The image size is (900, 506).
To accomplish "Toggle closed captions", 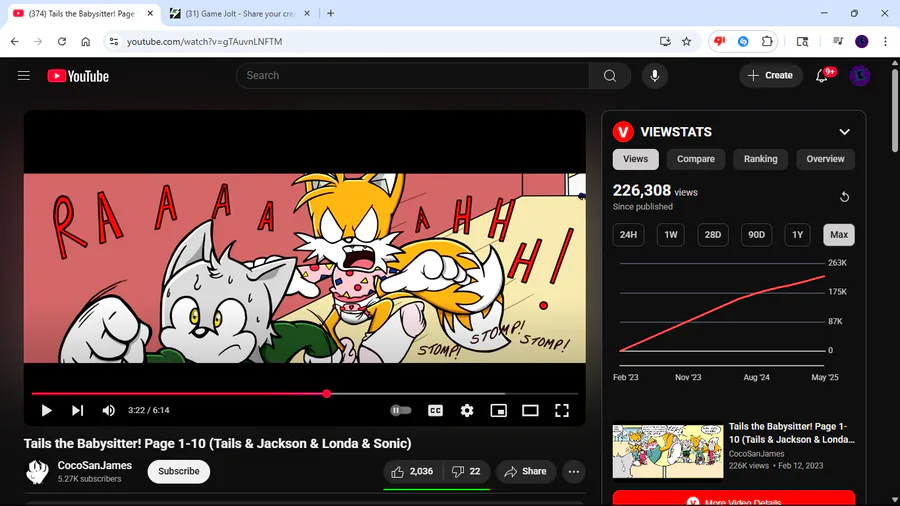I will [x=436, y=410].
